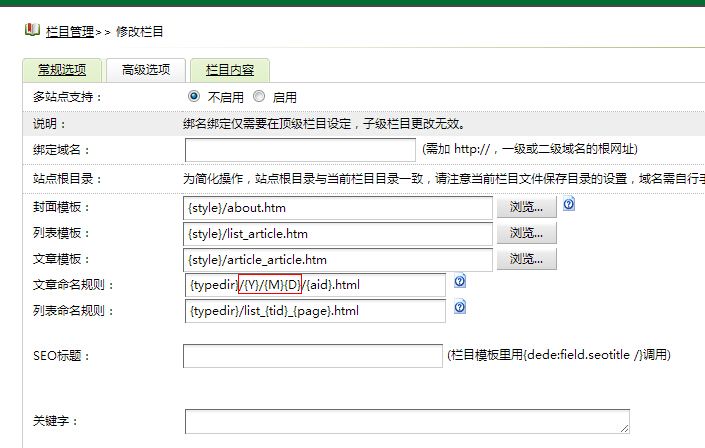Open the 栏目内容 tab
The width and height of the screenshot is (705, 448).
[x=230, y=70]
